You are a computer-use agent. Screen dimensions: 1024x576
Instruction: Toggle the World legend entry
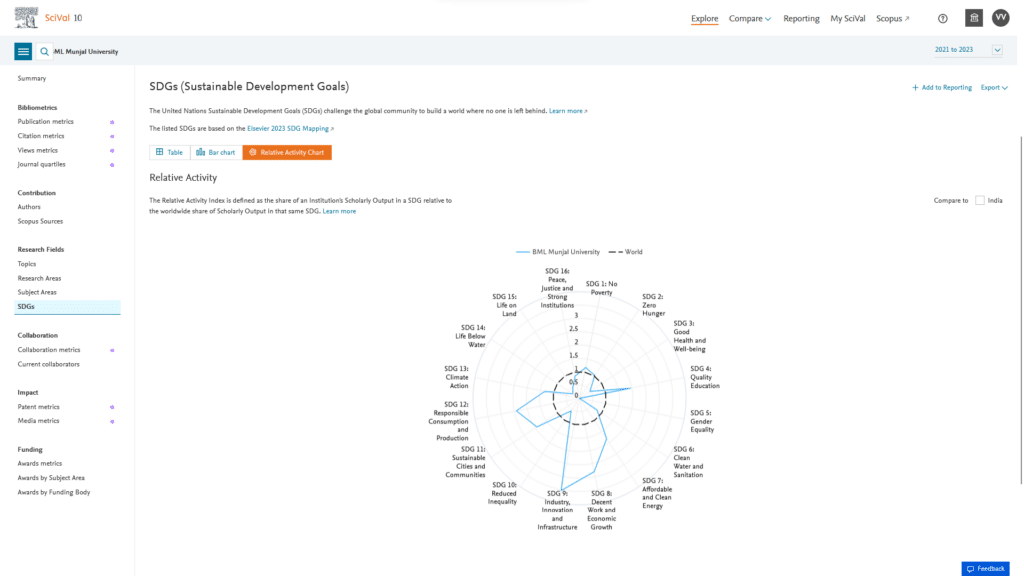[x=626, y=251]
